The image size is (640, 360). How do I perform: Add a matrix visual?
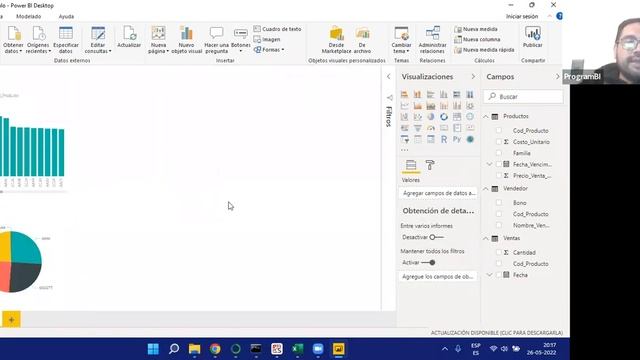point(431,140)
